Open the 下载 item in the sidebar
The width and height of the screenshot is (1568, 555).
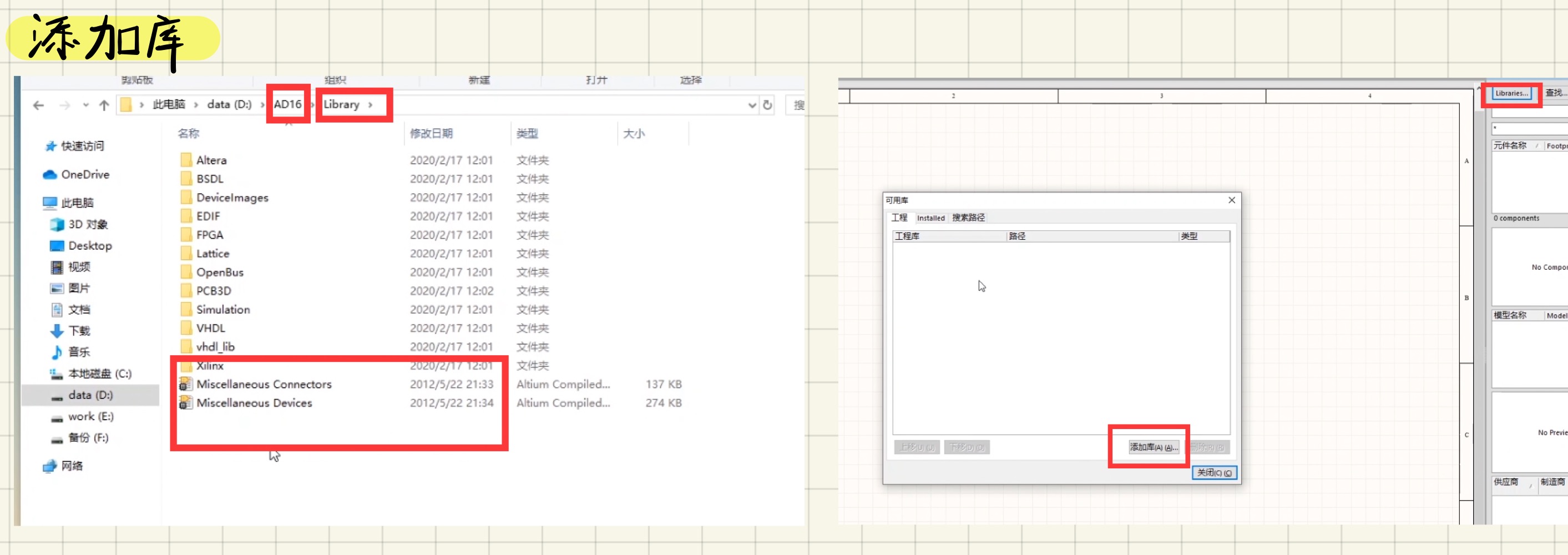click(81, 330)
